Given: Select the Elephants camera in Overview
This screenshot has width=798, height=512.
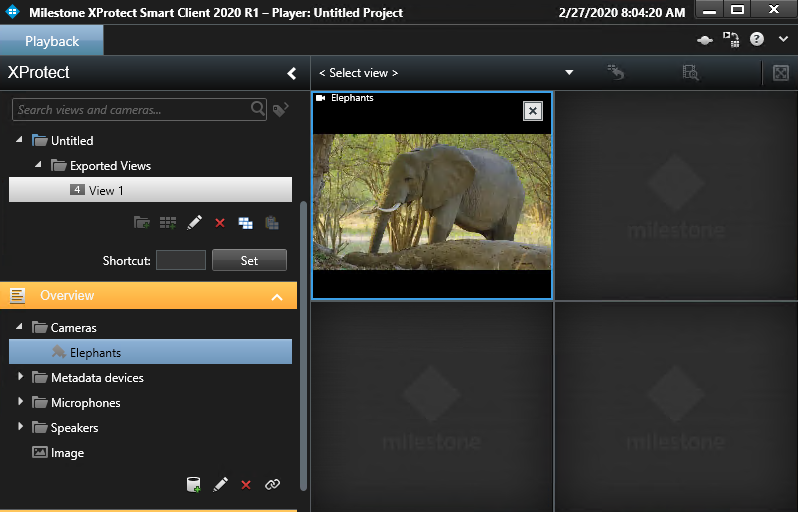Looking at the screenshot, I should coord(150,352).
